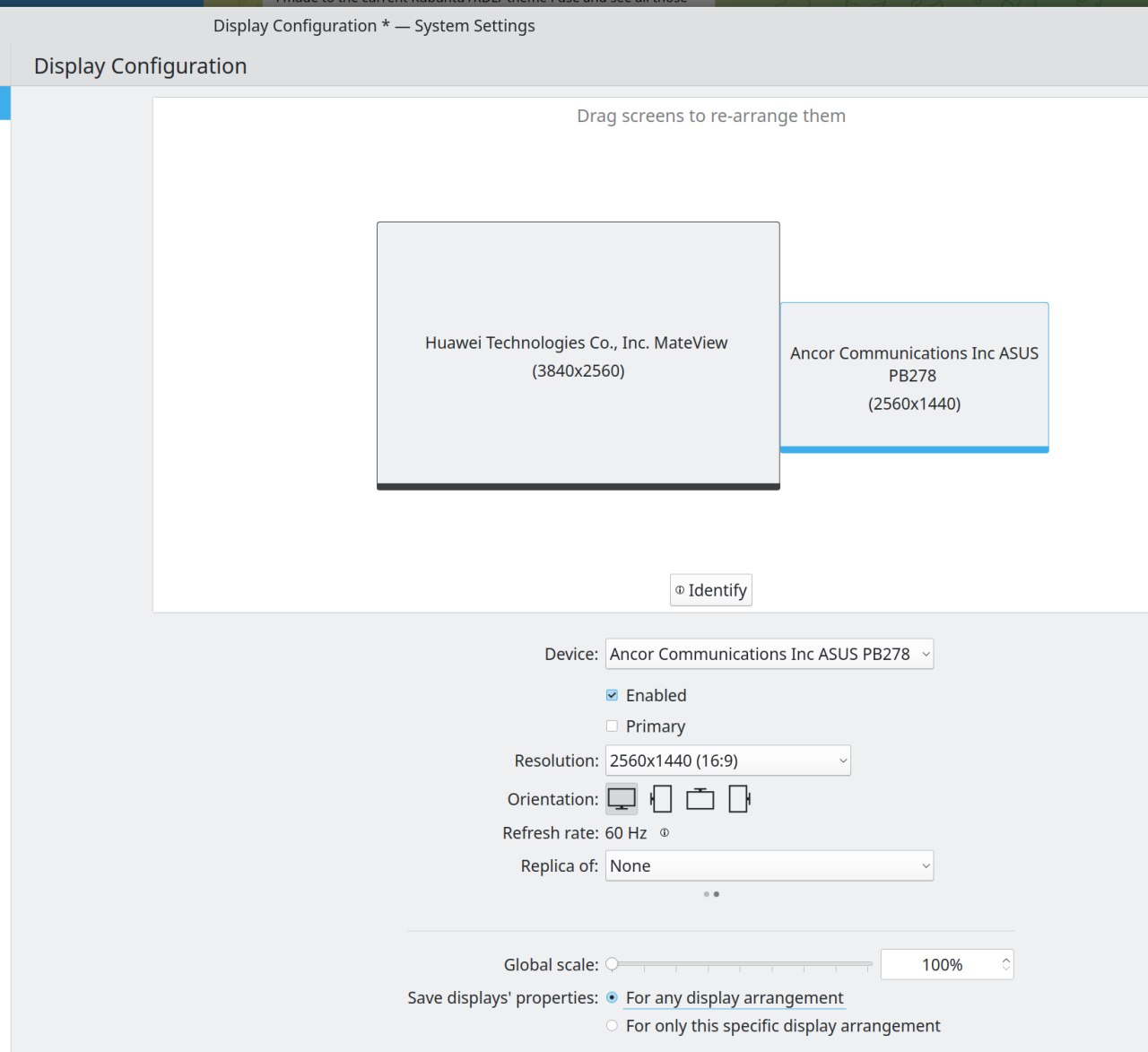Choose the upside-down orientation icon
Image resolution: width=1148 pixels, height=1052 pixels.
coord(700,798)
